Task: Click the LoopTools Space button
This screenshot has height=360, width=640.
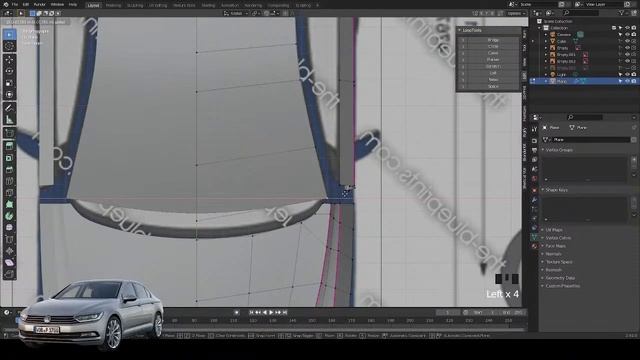Action: click(492, 87)
